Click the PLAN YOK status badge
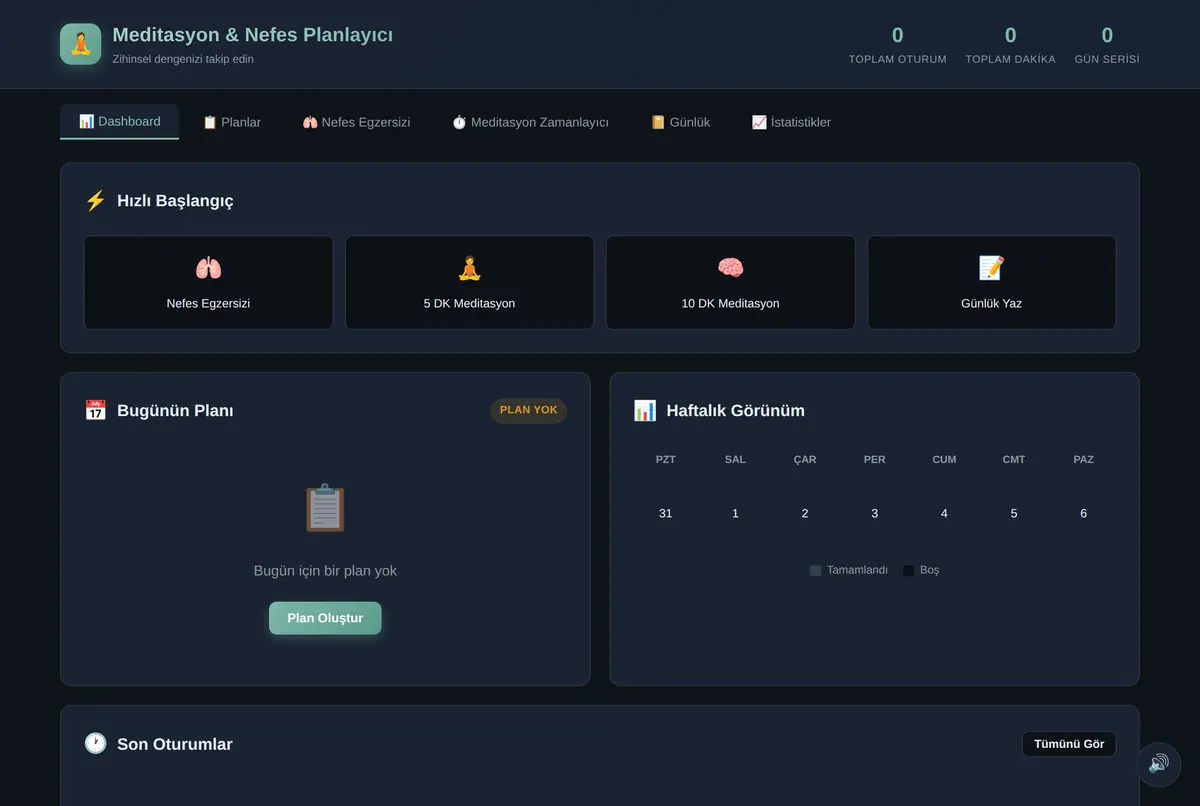 tap(528, 410)
